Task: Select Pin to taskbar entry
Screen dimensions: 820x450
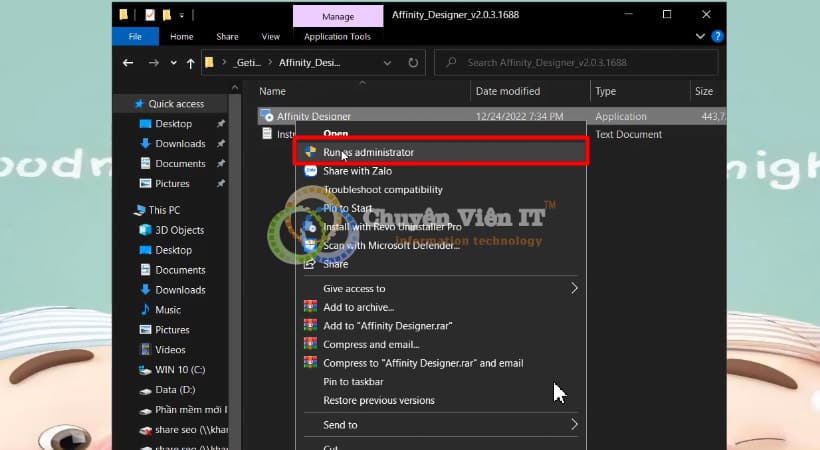Action: click(x=353, y=382)
